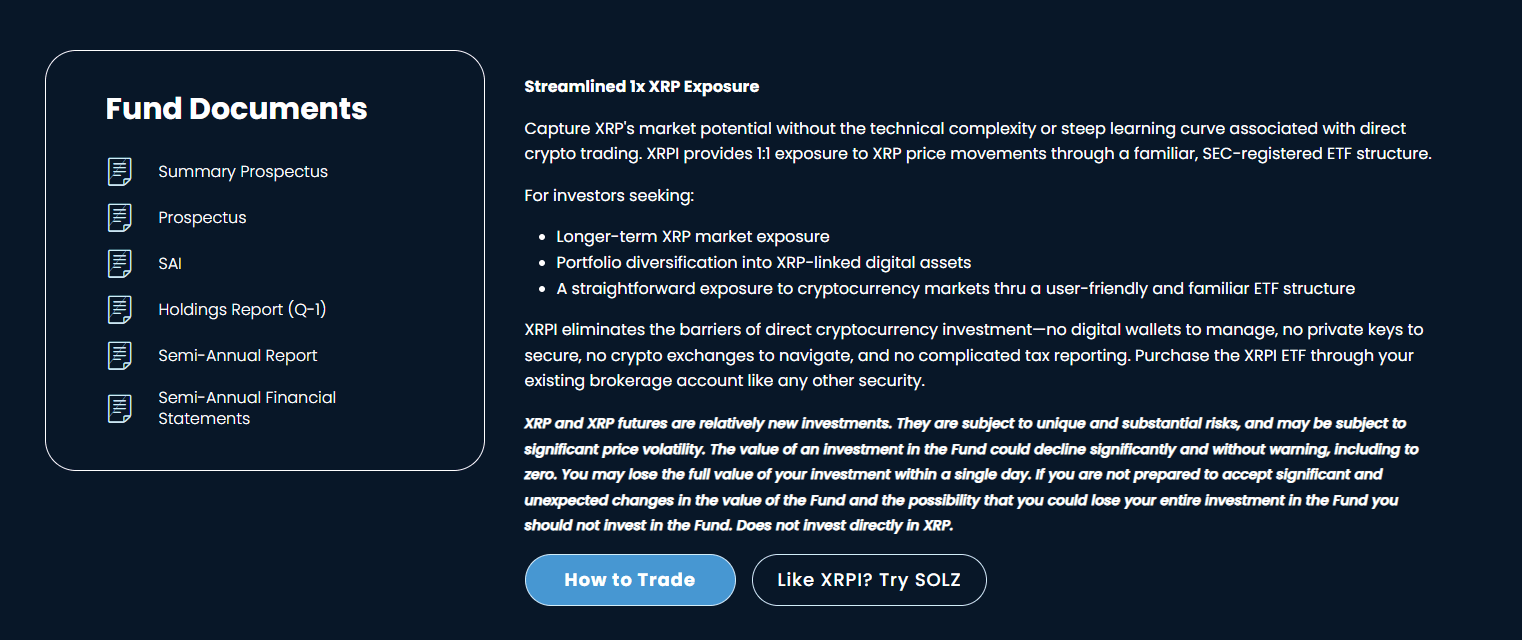The width and height of the screenshot is (1522, 640).
Task: Click the Summary Prospectus document icon
Action: point(119,171)
